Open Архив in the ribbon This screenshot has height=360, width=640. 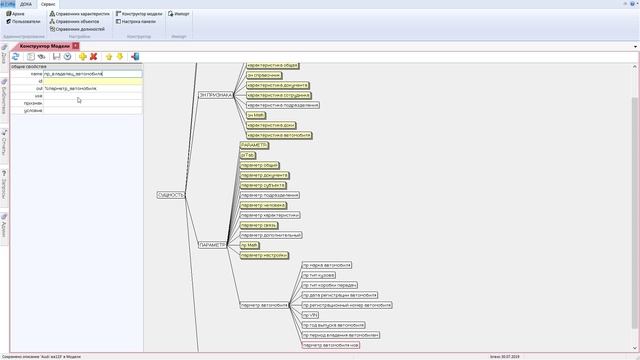15,13
